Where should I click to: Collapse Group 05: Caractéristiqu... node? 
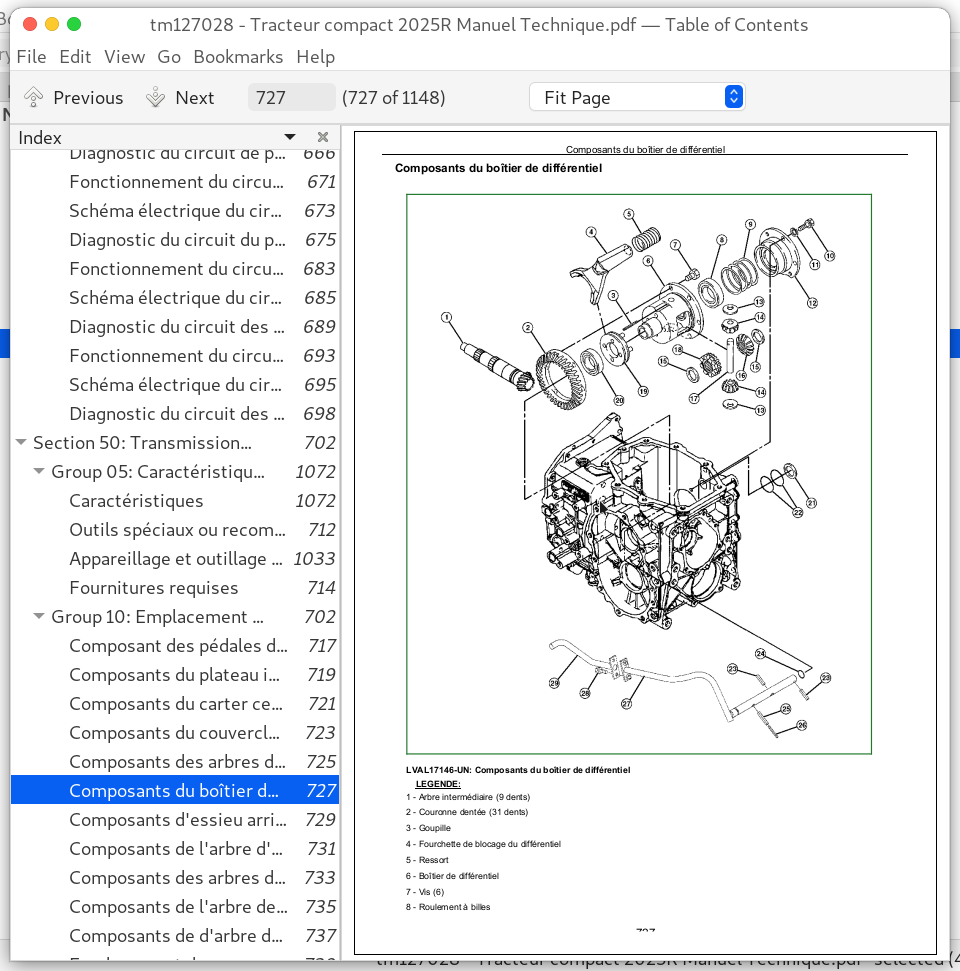click(39, 471)
